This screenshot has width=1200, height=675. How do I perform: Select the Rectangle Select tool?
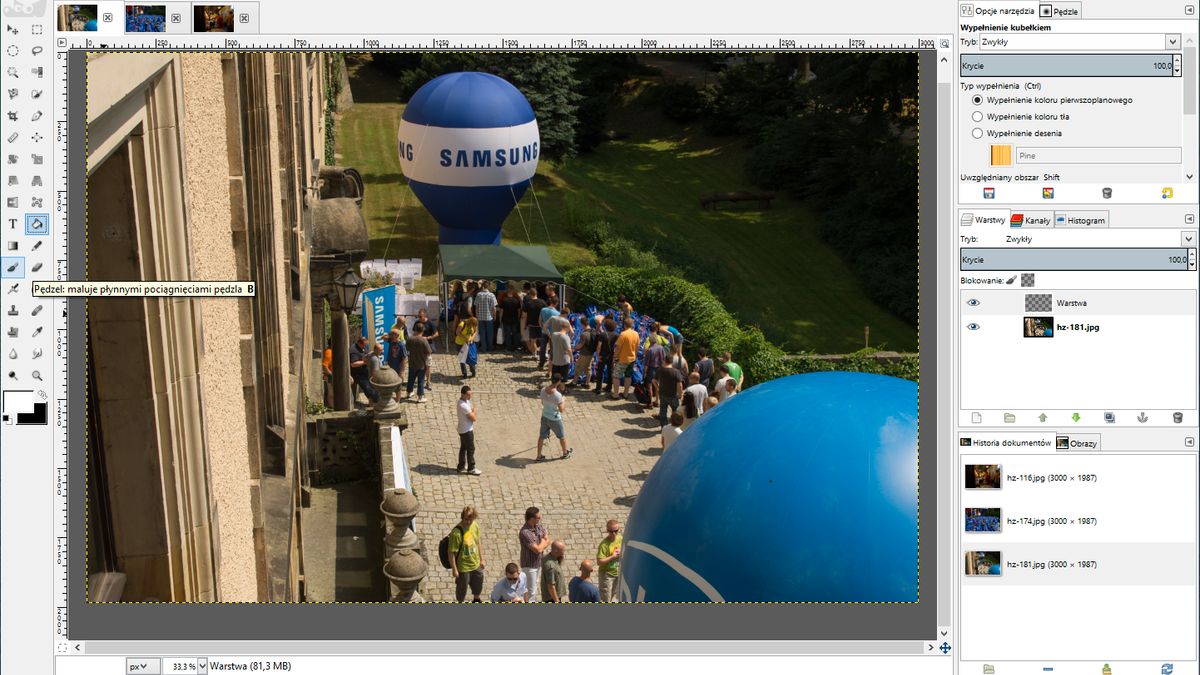37,30
